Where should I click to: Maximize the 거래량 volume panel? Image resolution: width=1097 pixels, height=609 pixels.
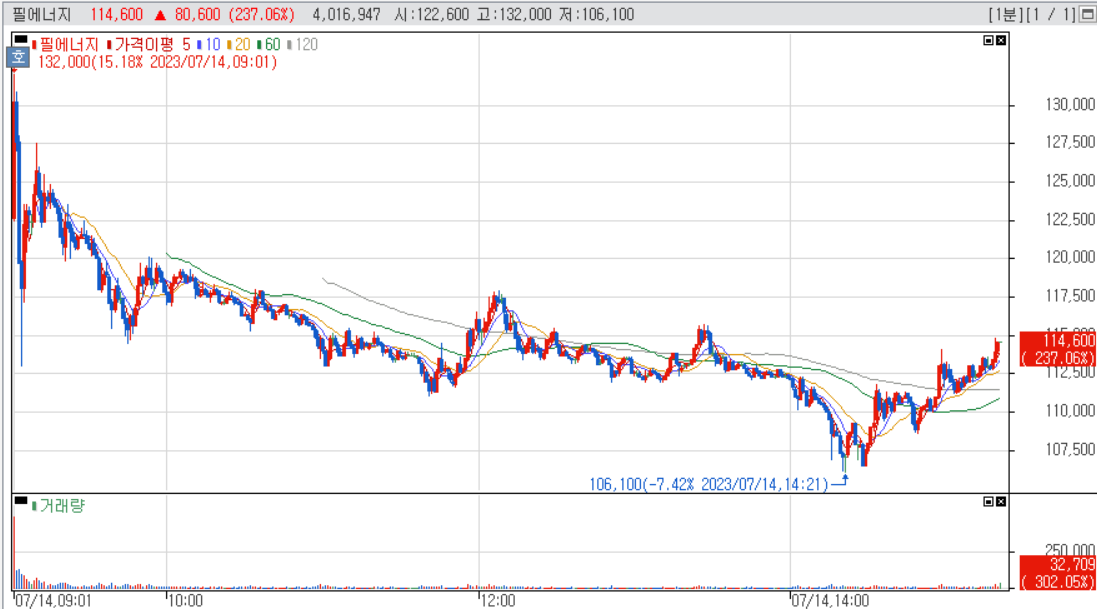(x=989, y=501)
